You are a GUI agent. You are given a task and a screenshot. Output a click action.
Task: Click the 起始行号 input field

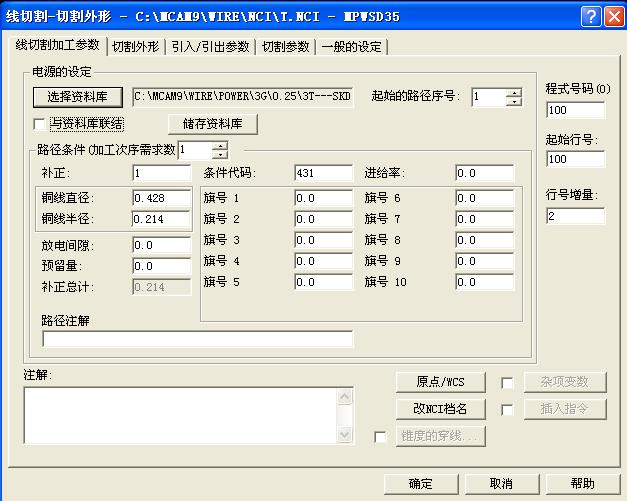click(575, 159)
